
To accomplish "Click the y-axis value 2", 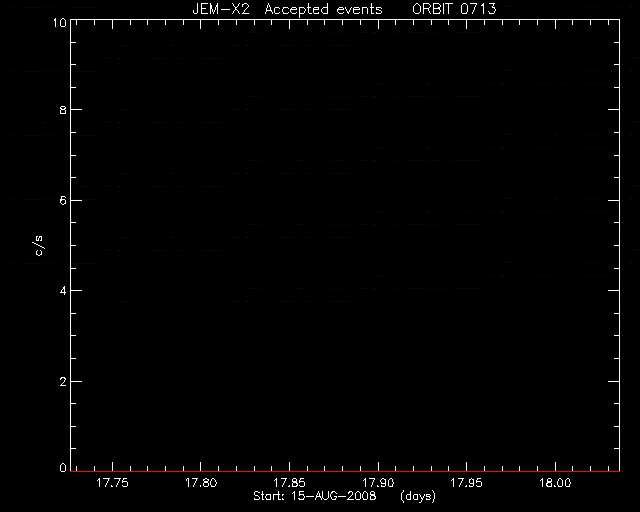I will (63, 382).
